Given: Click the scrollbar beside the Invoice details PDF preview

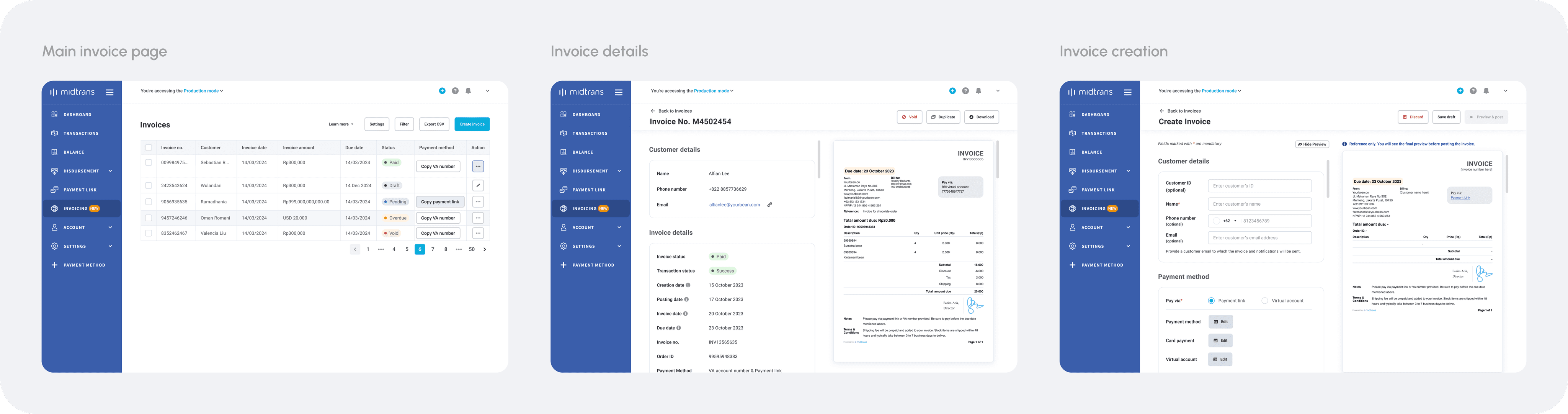Looking at the screenshot, I should [997, 160].
